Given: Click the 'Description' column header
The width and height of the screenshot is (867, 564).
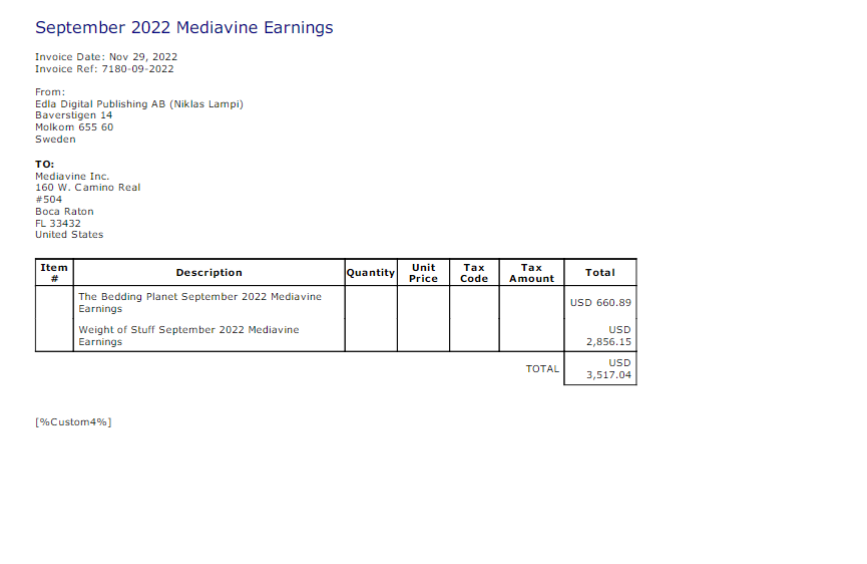Looking at the screenshot, I should pyautogui.click(x=209, y=273).
